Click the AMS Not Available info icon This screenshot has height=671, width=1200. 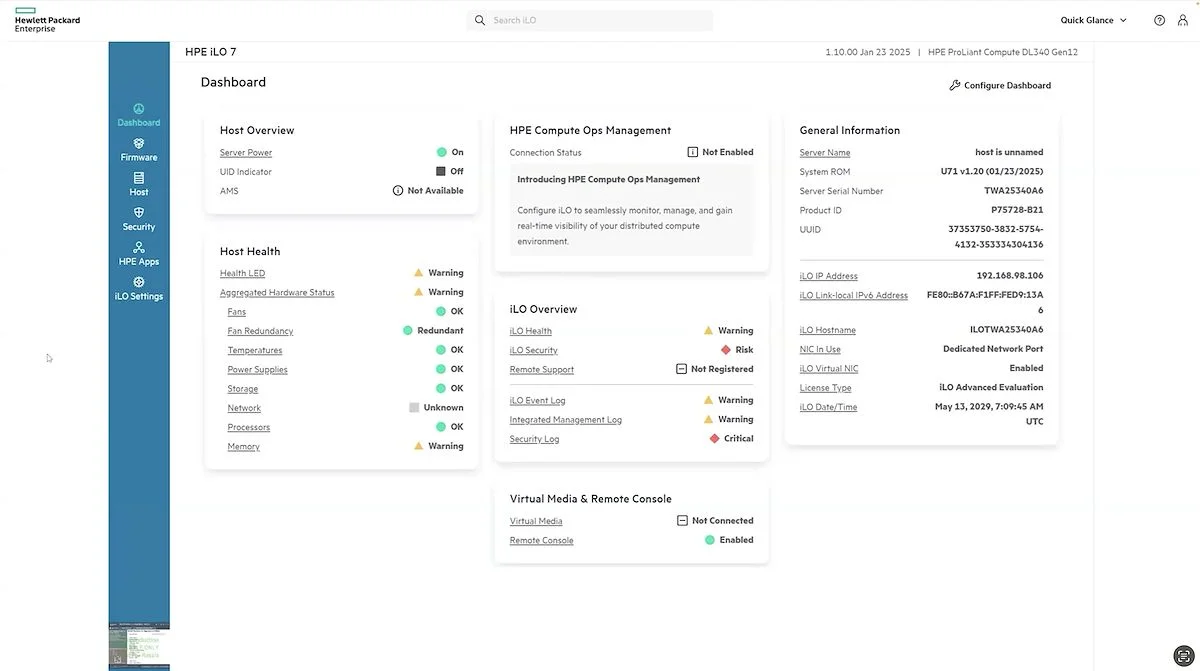click(x=398, y=190)
